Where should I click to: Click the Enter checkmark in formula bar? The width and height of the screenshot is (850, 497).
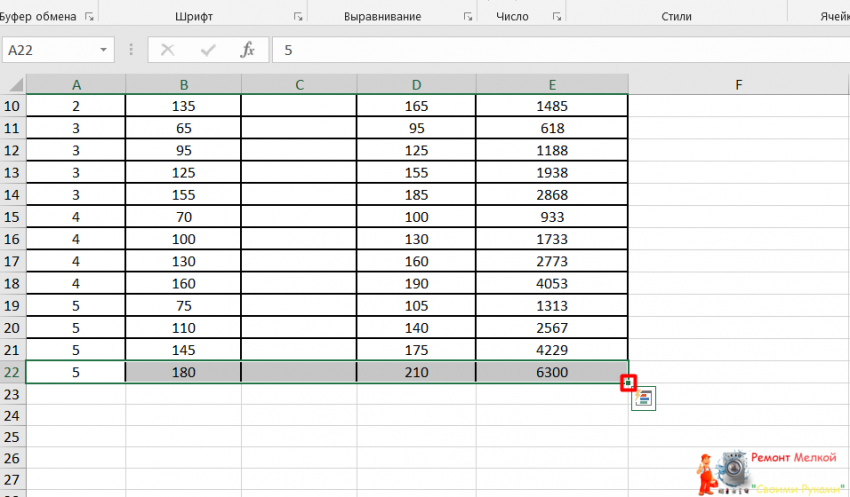[208, 50]
